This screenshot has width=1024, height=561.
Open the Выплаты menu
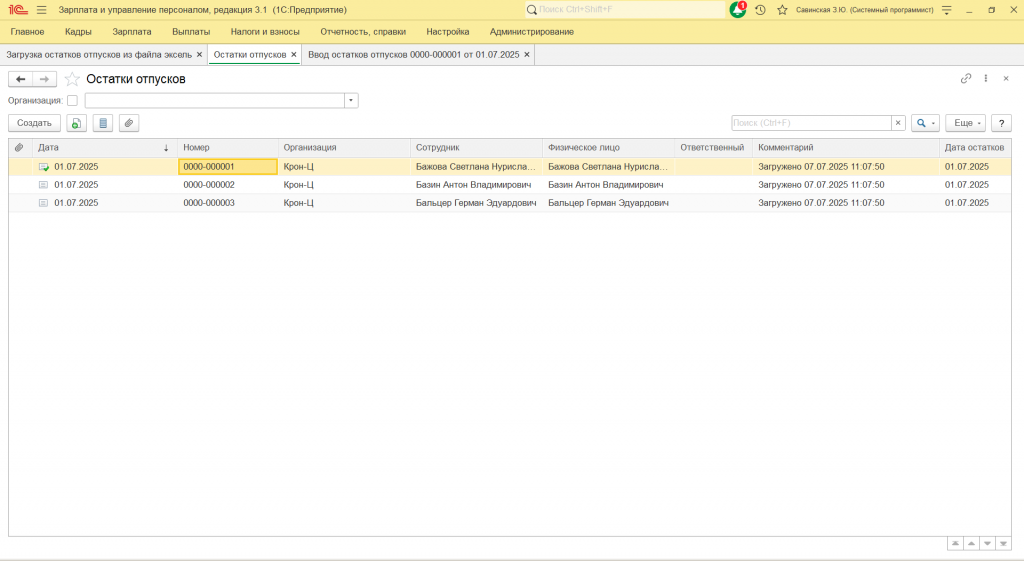click(191, 31)
